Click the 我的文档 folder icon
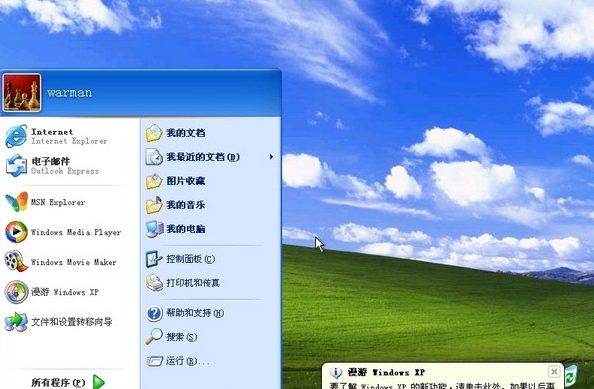 pyautogui.click(x=154, y=133)
